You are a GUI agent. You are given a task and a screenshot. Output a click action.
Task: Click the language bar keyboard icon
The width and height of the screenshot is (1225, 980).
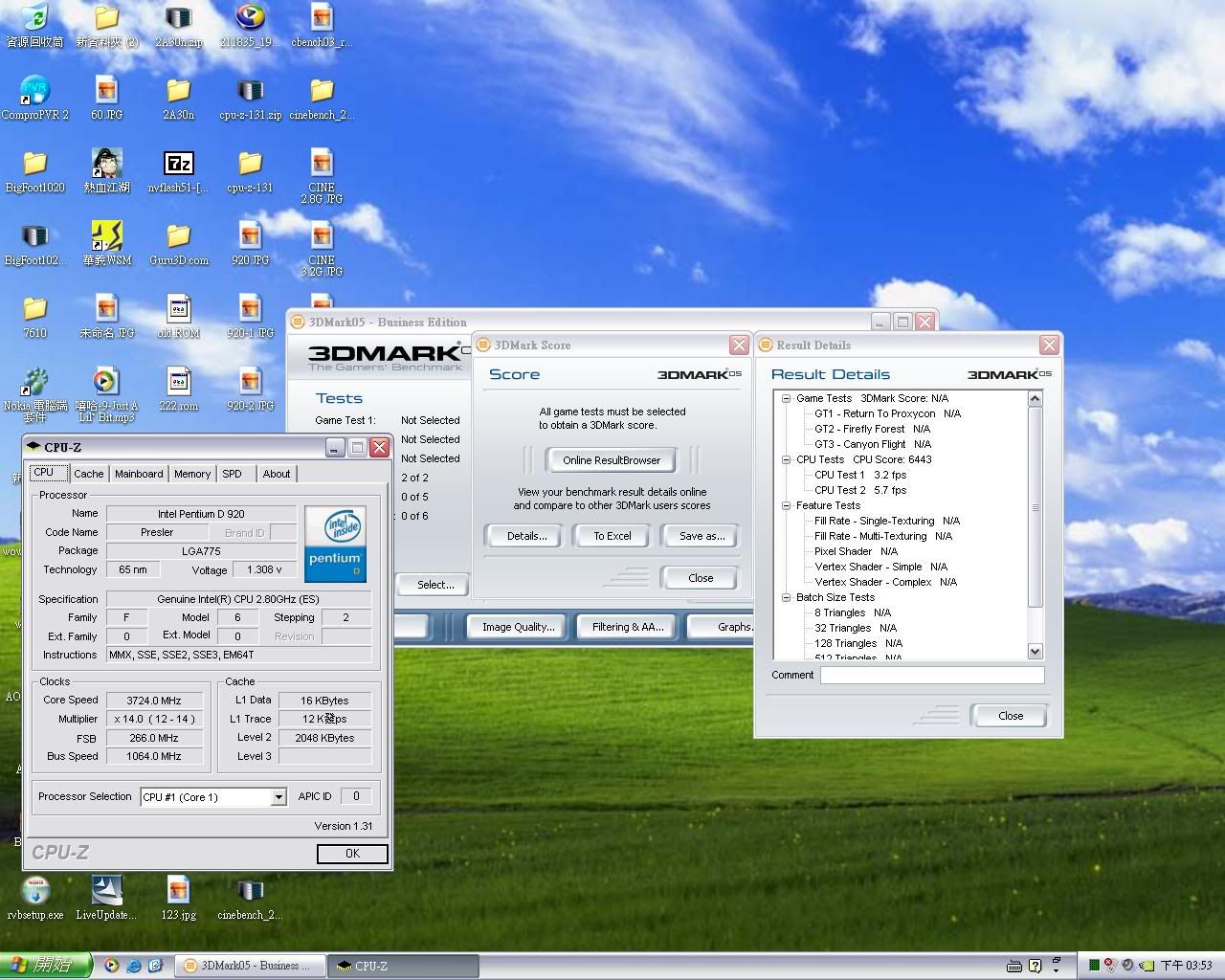tap(1014, 966)
